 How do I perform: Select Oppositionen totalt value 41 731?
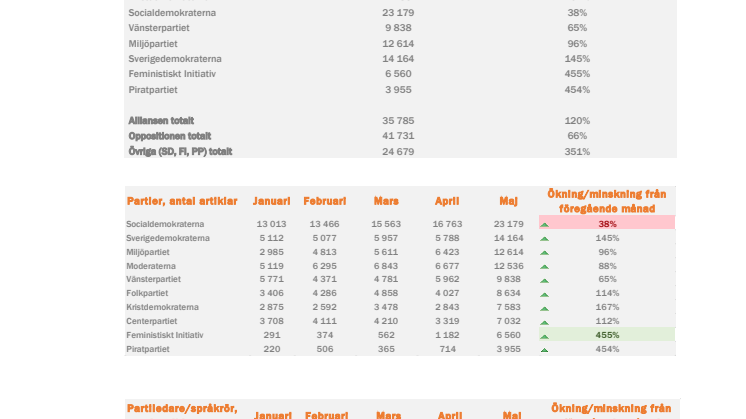(398, 136)
